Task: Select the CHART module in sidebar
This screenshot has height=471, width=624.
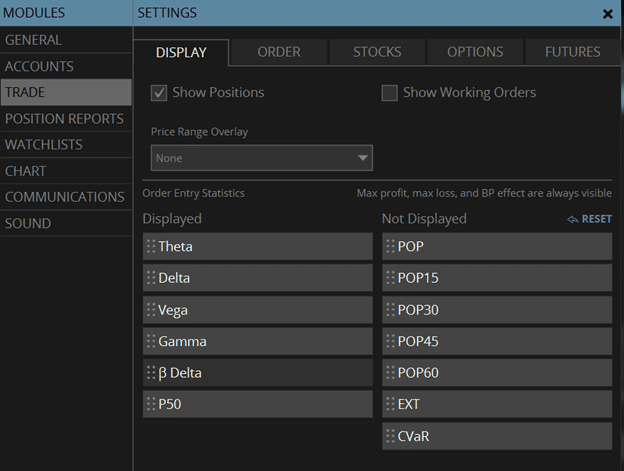Action: (x=26, y=171)
